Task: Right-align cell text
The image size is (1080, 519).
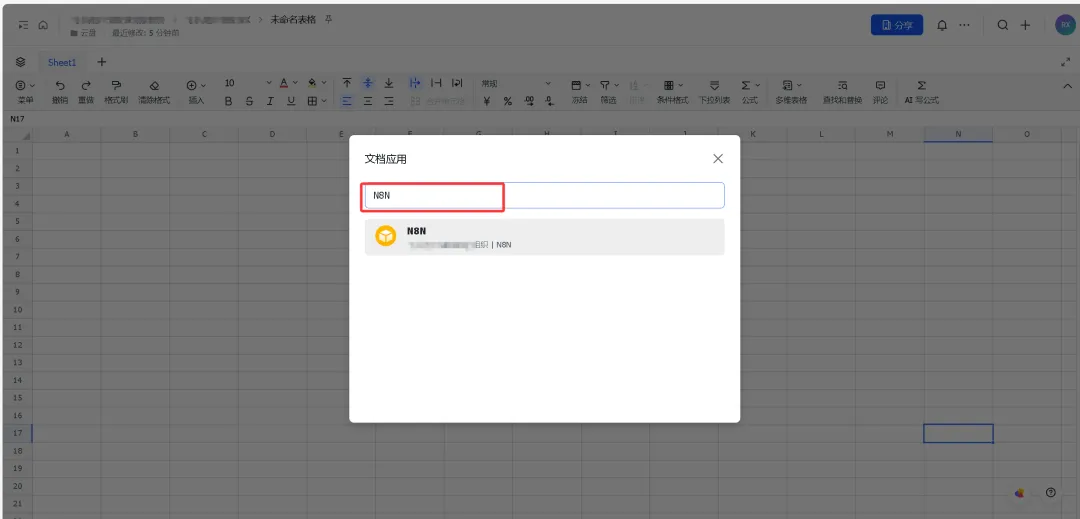Action: tap(388, 101)
